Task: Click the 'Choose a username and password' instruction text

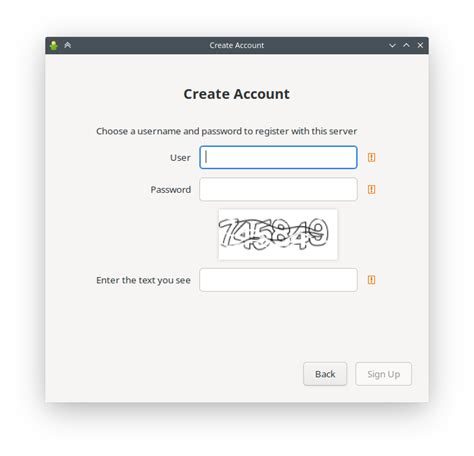Action: (x=227, y=131)
